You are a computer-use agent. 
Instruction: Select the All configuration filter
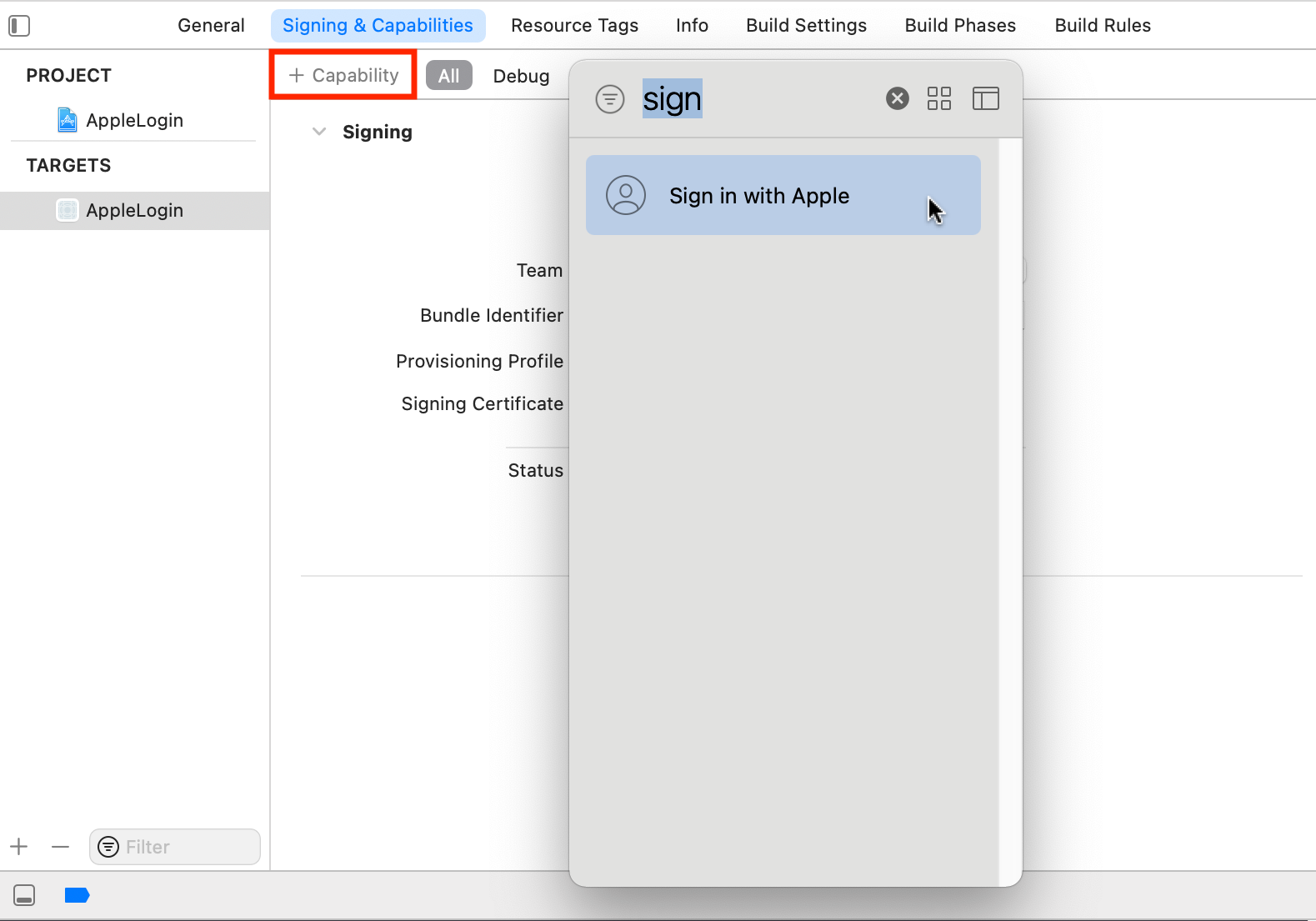(x=449, y=76)
